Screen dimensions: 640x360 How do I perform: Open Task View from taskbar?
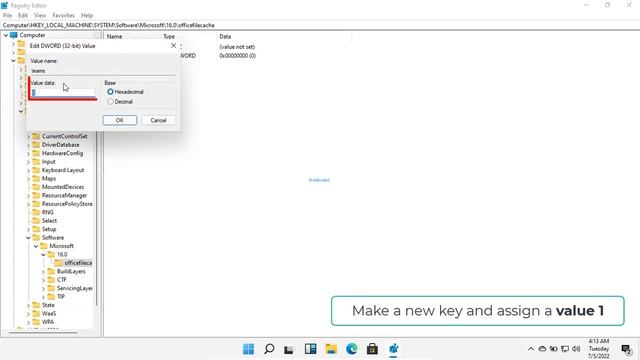[x=289, y=349]
